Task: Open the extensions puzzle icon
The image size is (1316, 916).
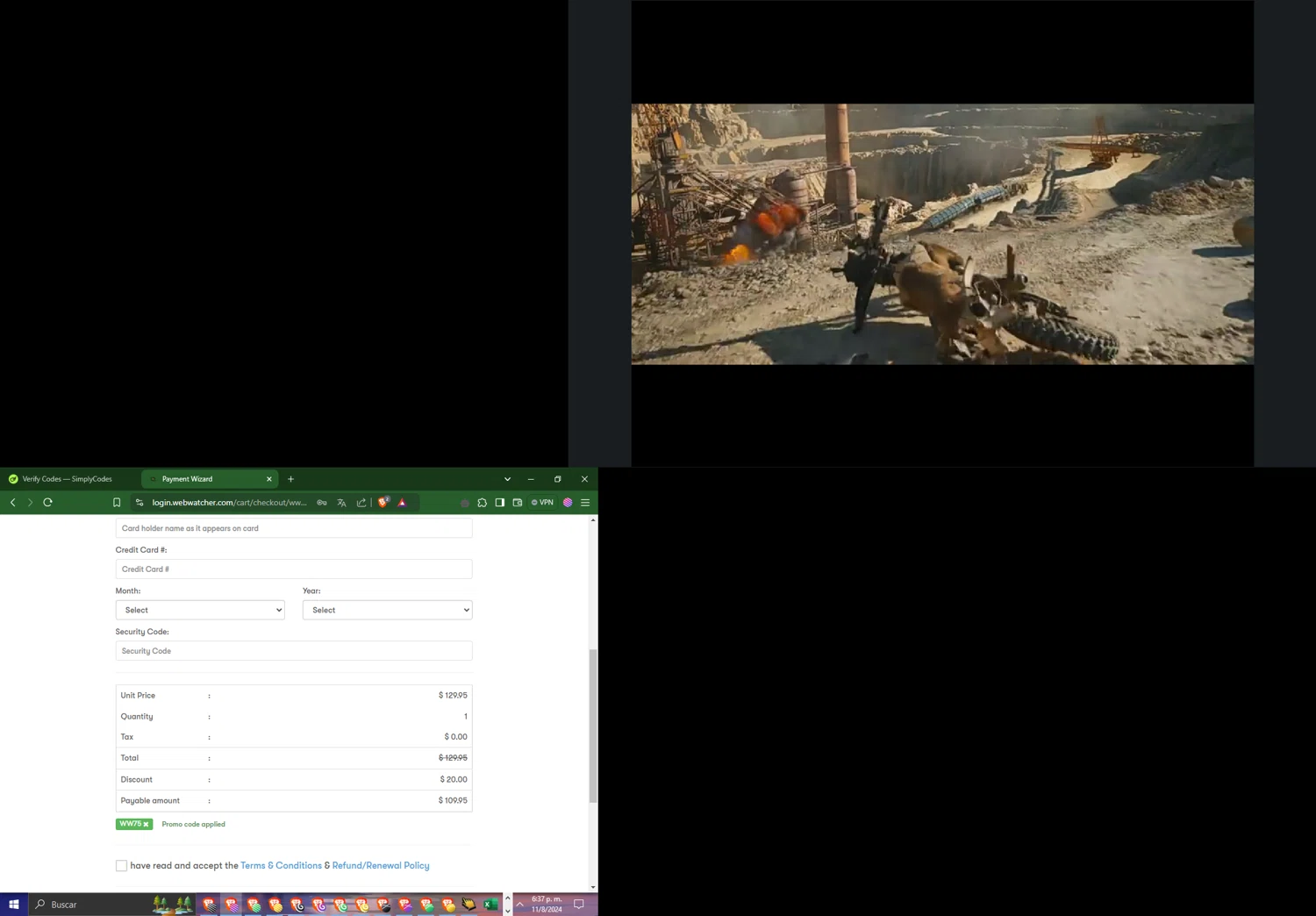Action: tap(482, 503)
